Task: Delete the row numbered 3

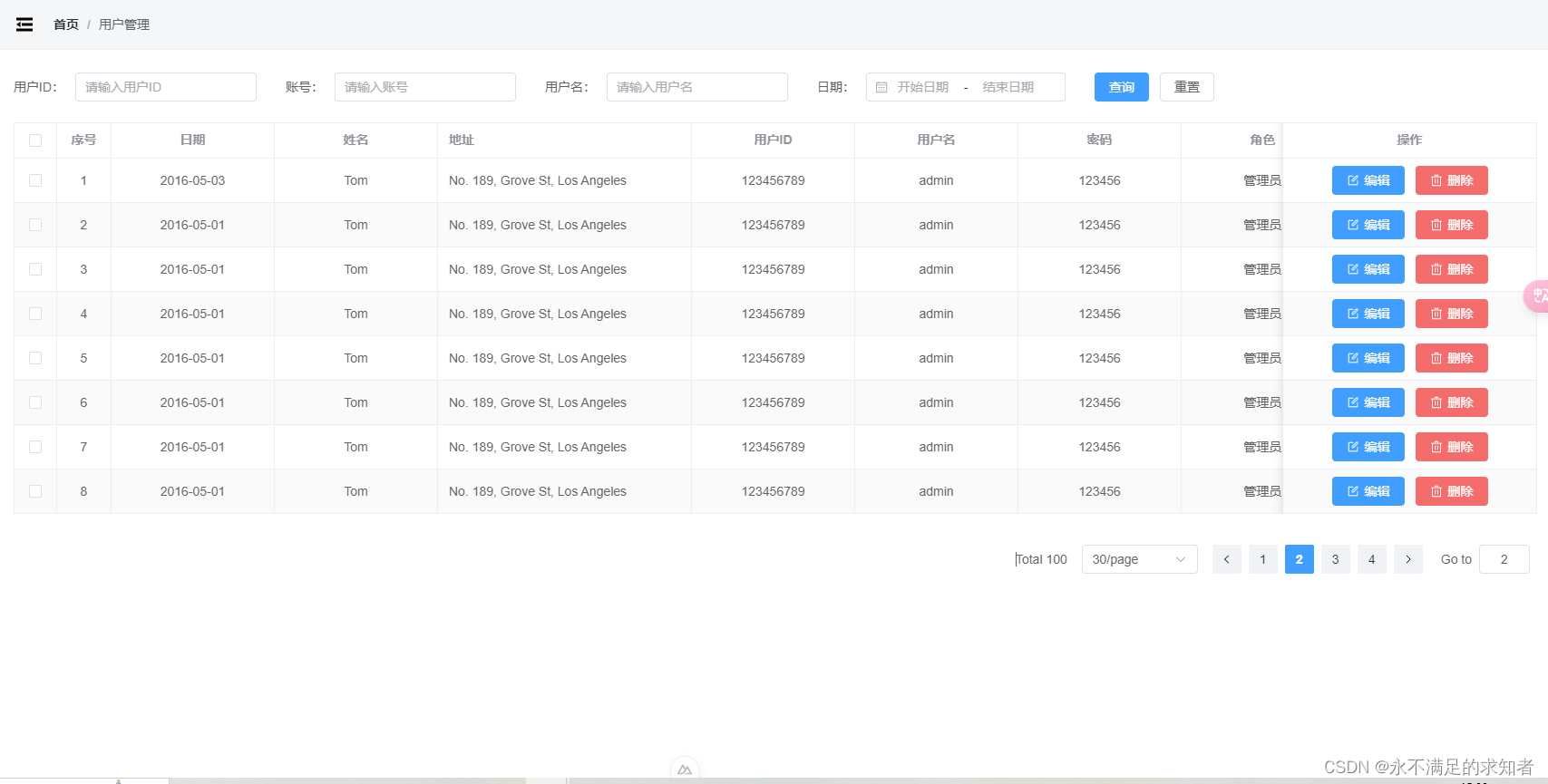Action: (x=1451, y=269)
